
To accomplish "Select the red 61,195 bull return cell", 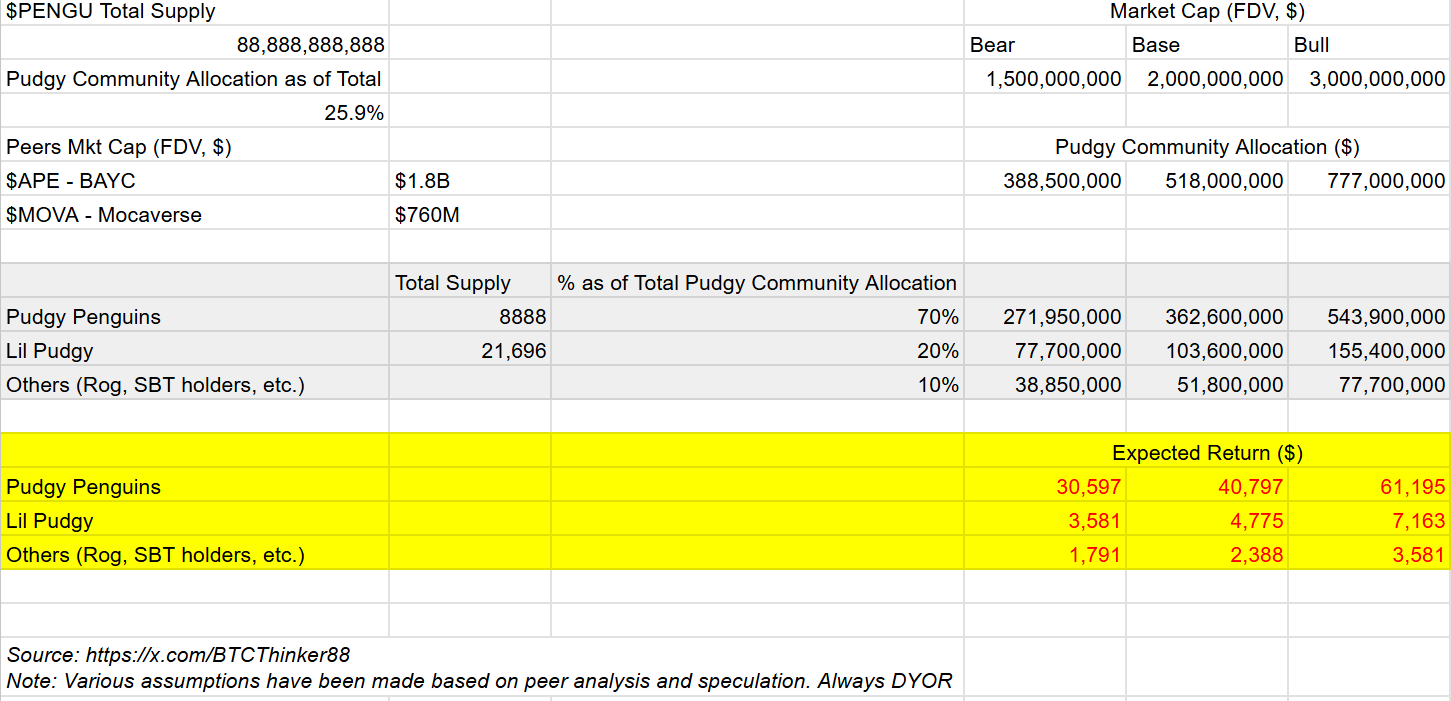I will (x=1411, y=487).
